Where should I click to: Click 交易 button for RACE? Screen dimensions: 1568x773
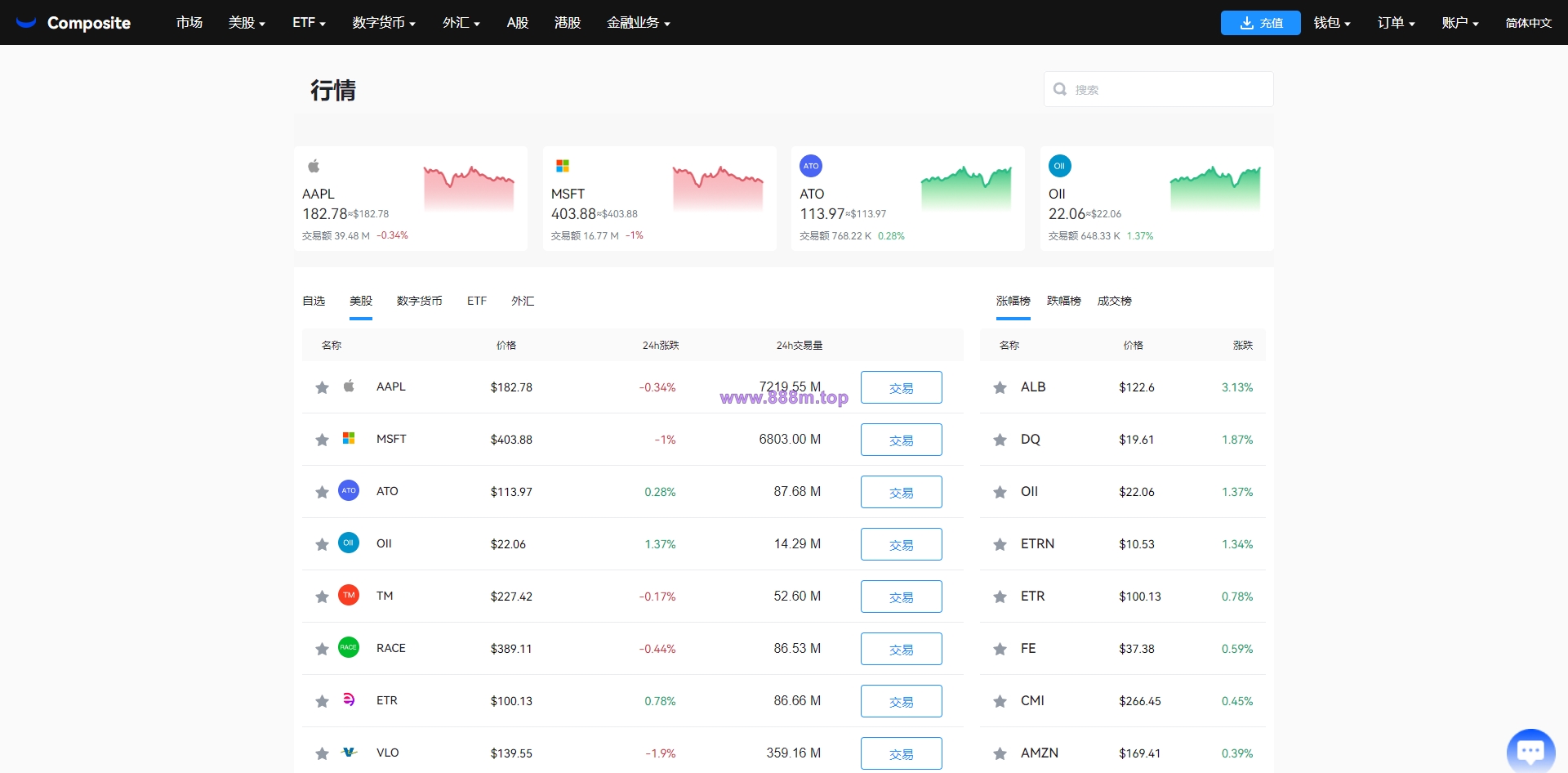click(x=901, y=649)
